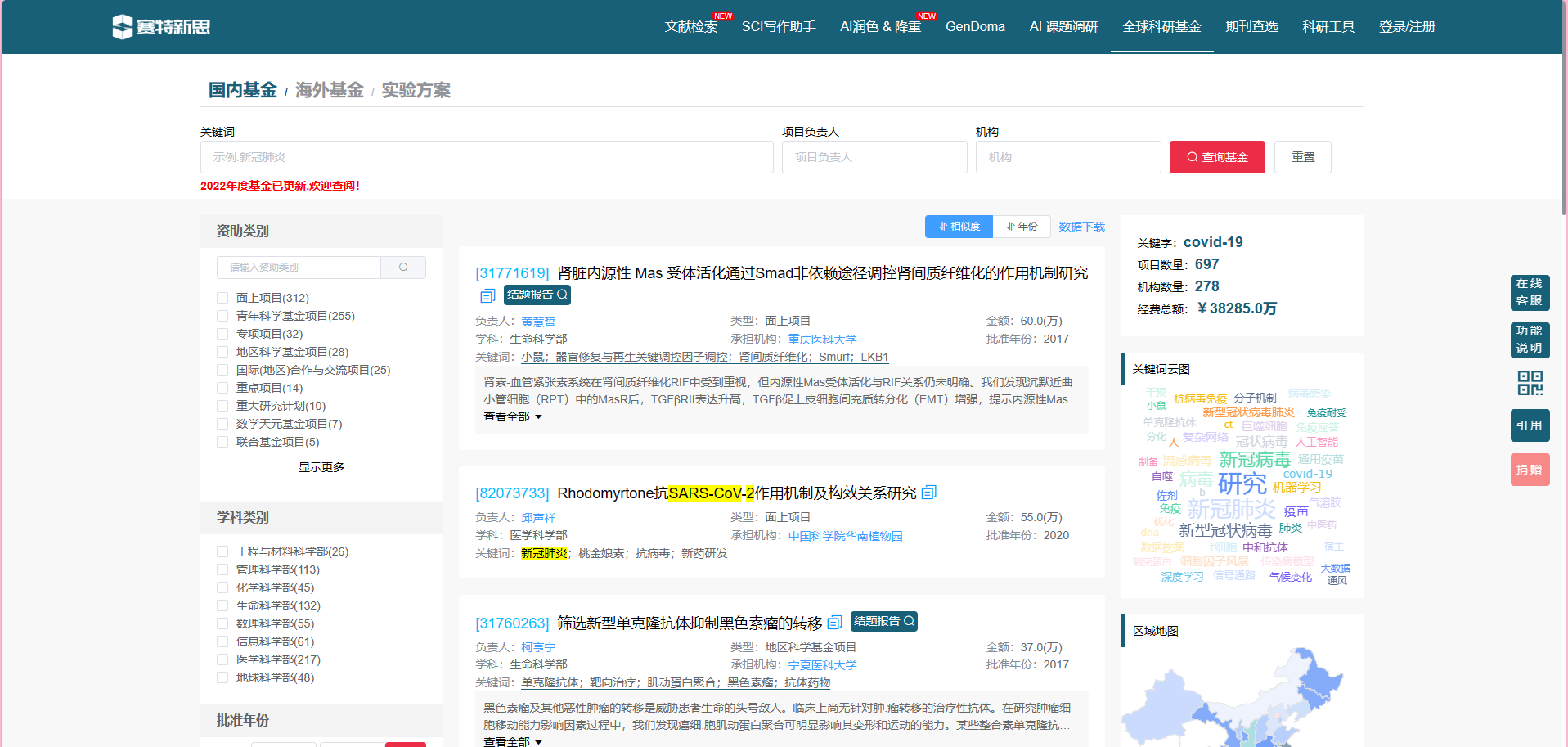Image resolution: width=1568 pixels, height=747 pixels.
Task: Check 重点项目(14) filter
Action: (x=222, y=388)
